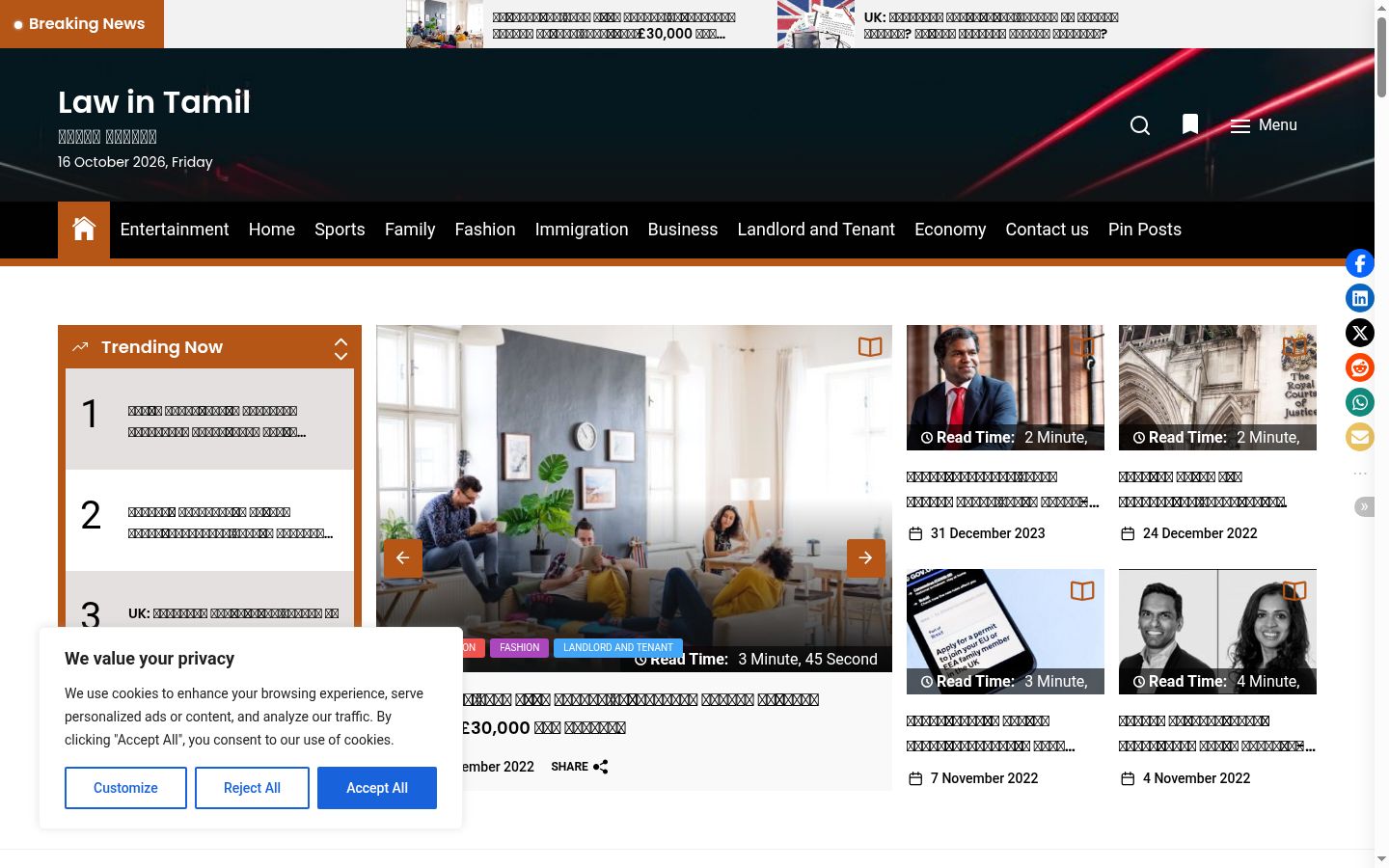This screenshot has width=1389, height=868.
Task: Click book icon on 7 November 2022 card
Action: click(1082, 591)
